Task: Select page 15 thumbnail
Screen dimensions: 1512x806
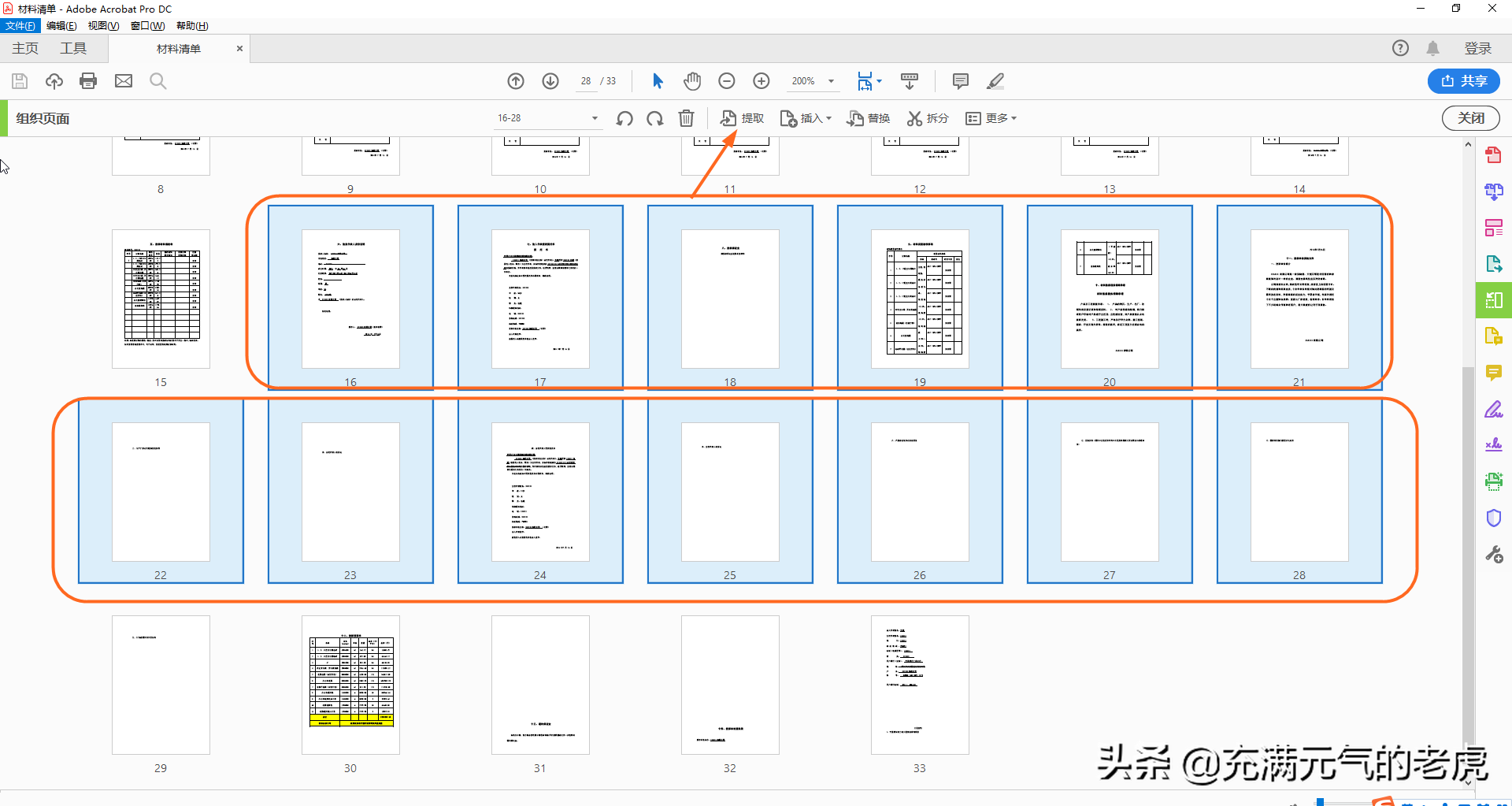Action: [161, 299]
